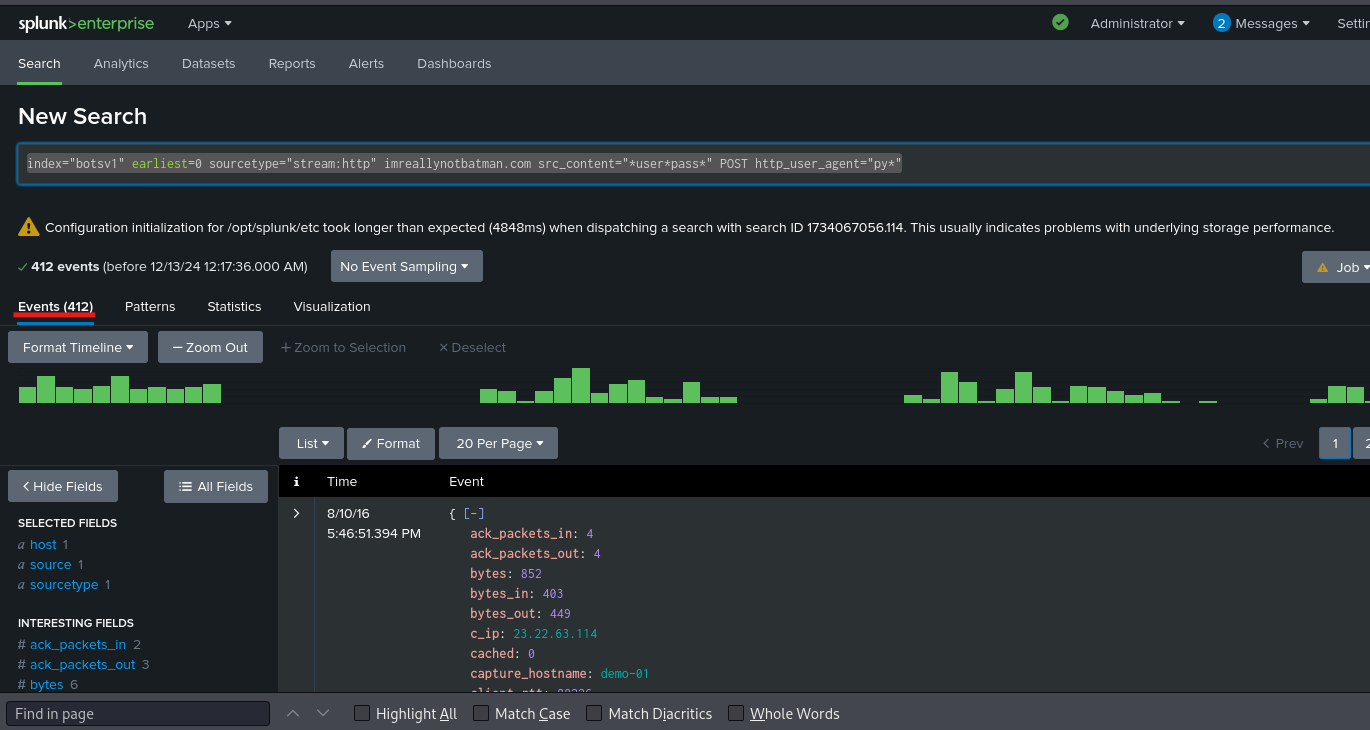Select results page 1
Viewport: 1370px width, 730px height.
[1335, 443]
